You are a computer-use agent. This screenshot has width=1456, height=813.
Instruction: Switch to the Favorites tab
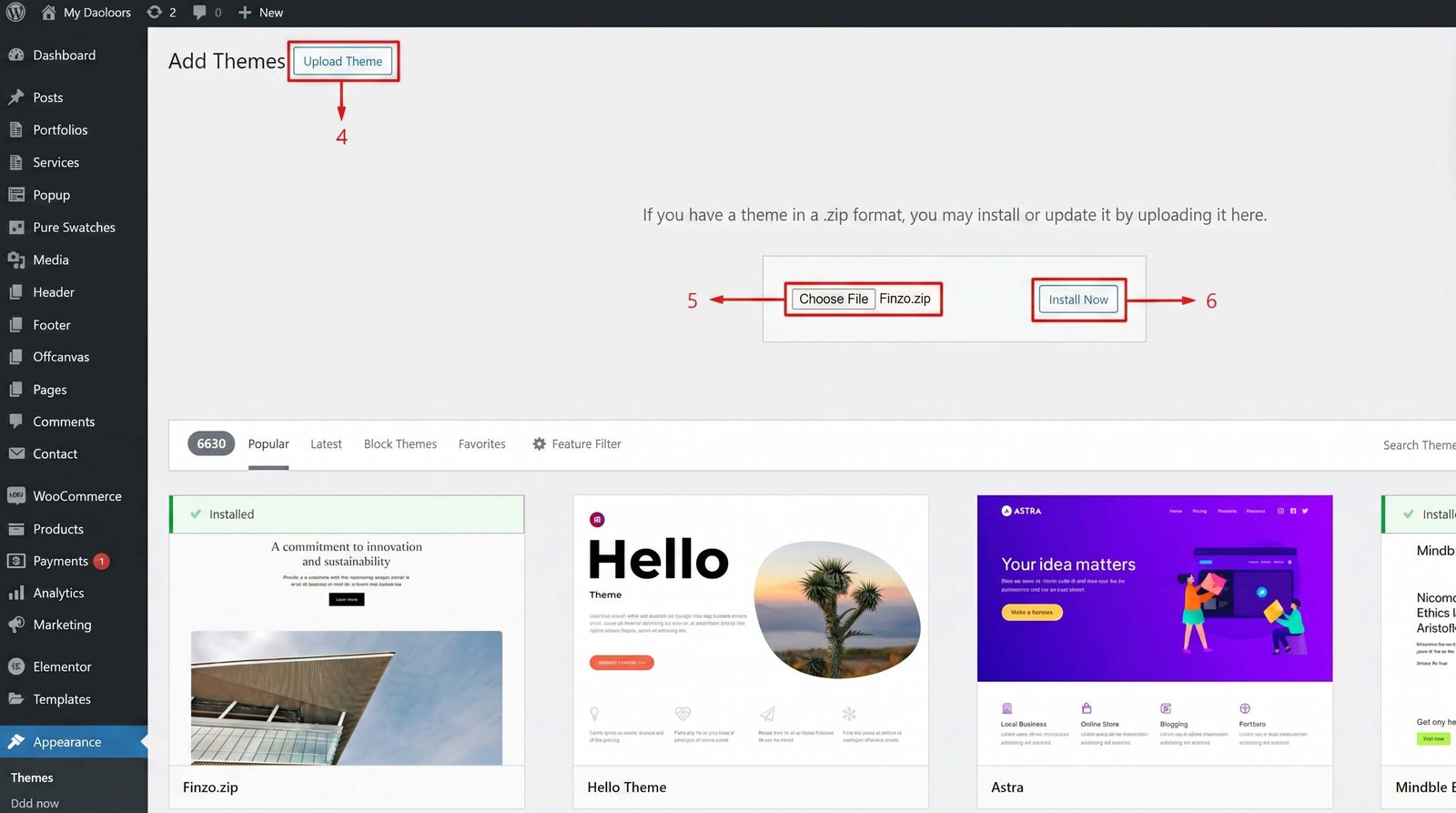click(x=481, y=444)
